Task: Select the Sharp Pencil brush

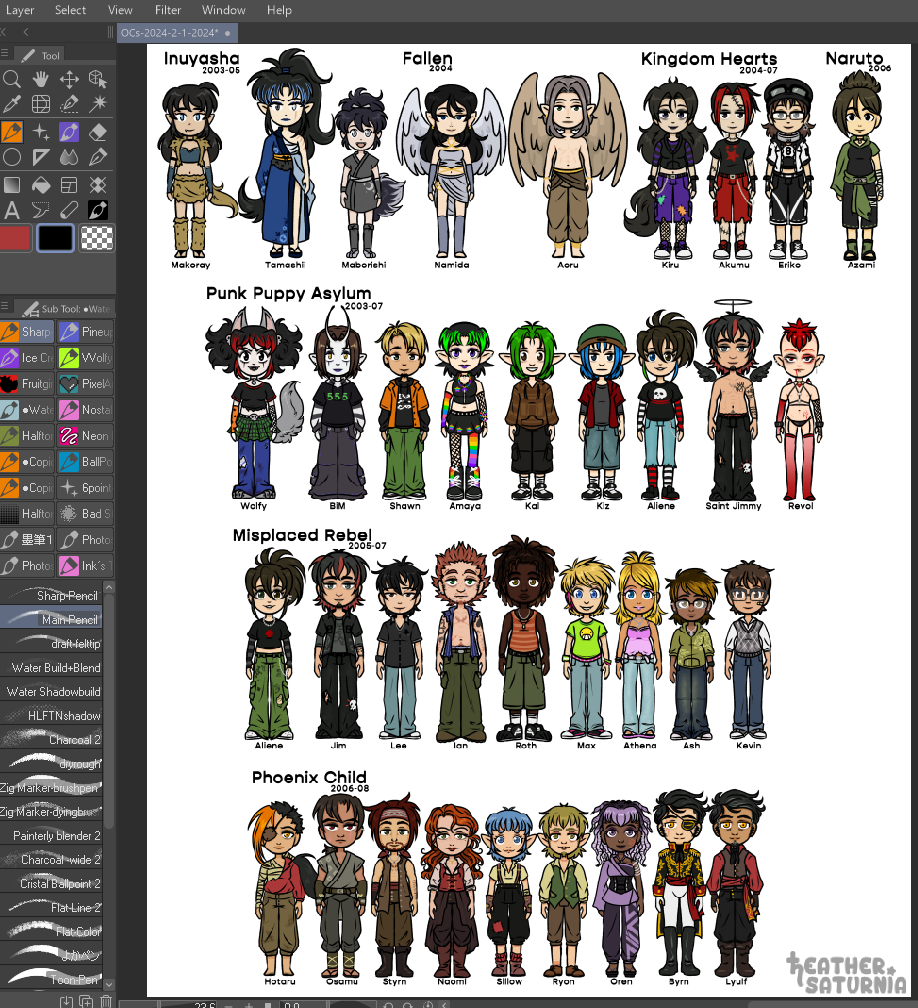Action: (51, 595)
